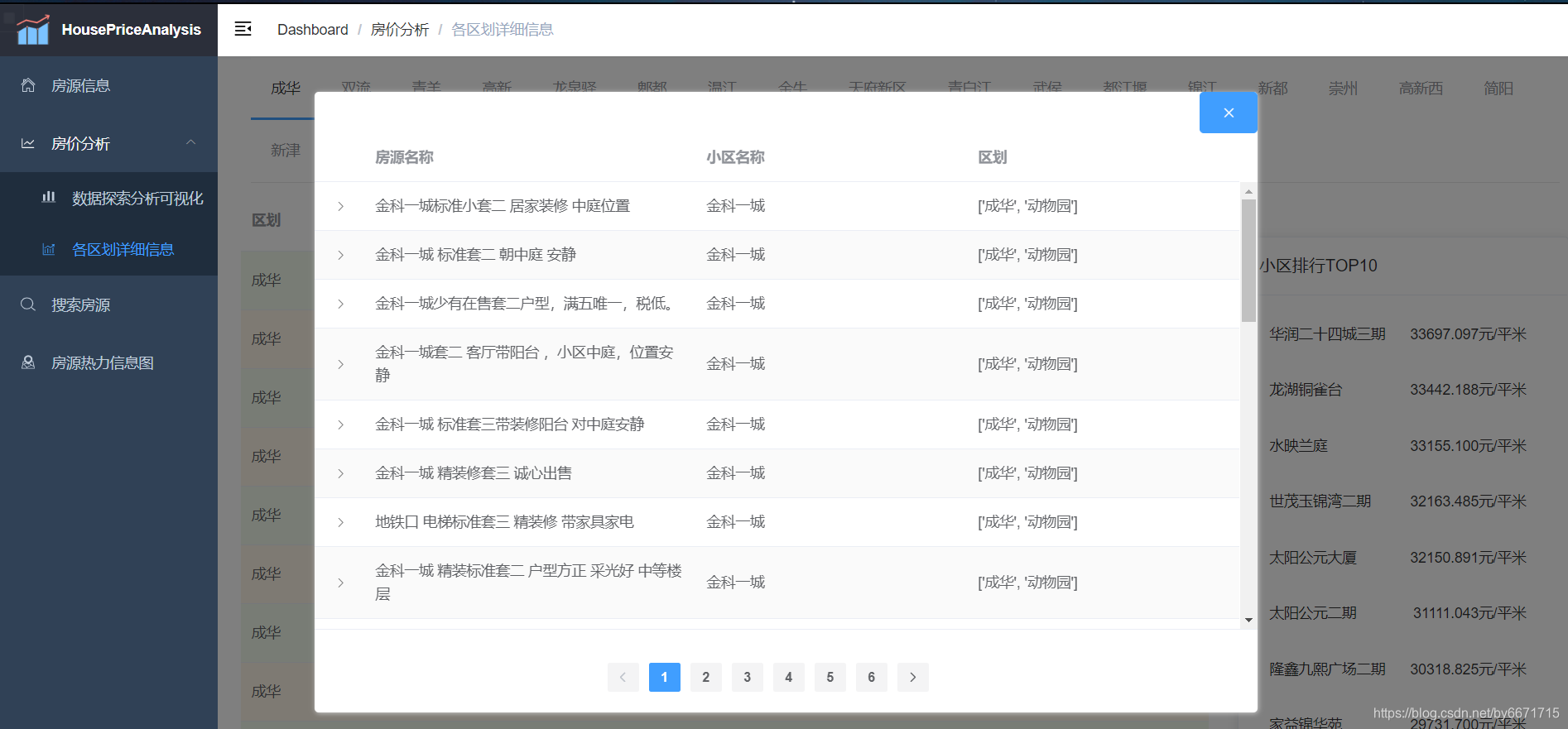Click the 房价分析 breadcrumb
The width and height of the screenshot is (1568, 729).
[400, 30]
